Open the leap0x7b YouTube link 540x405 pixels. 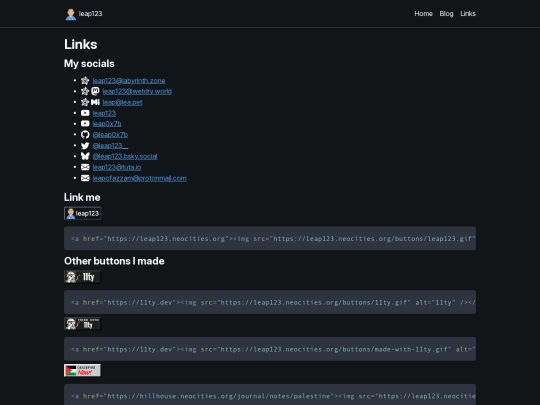pos(107,124)
